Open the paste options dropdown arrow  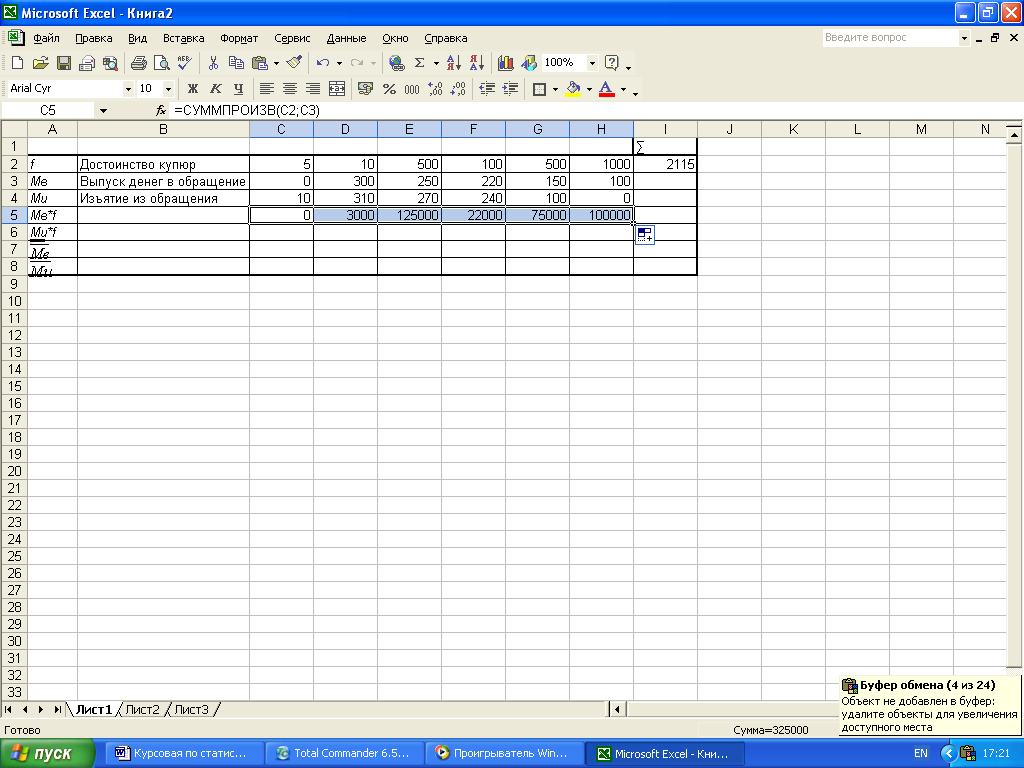[x=276, y=63]
